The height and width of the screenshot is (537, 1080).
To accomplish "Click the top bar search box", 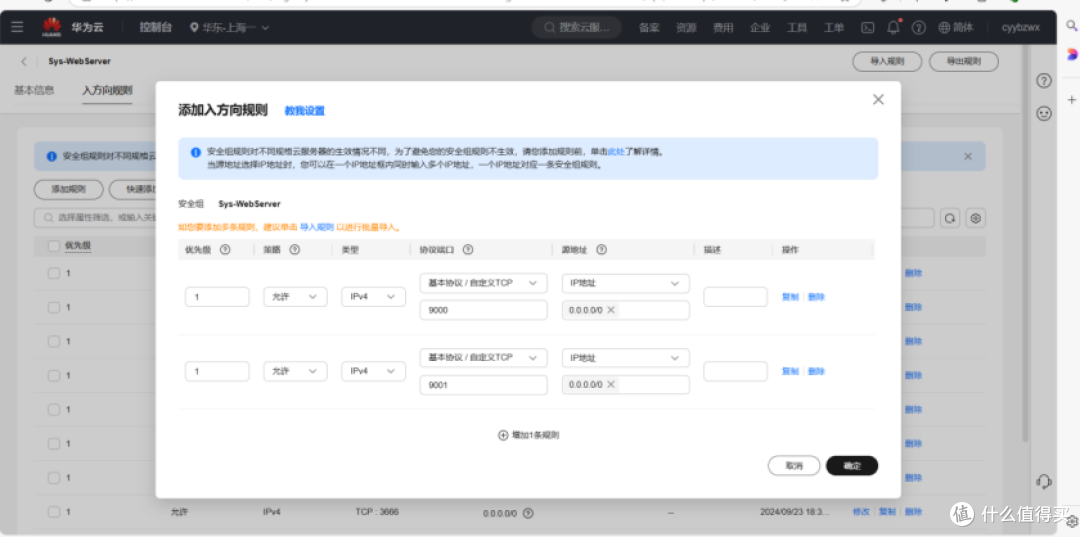I will point(577,28).
